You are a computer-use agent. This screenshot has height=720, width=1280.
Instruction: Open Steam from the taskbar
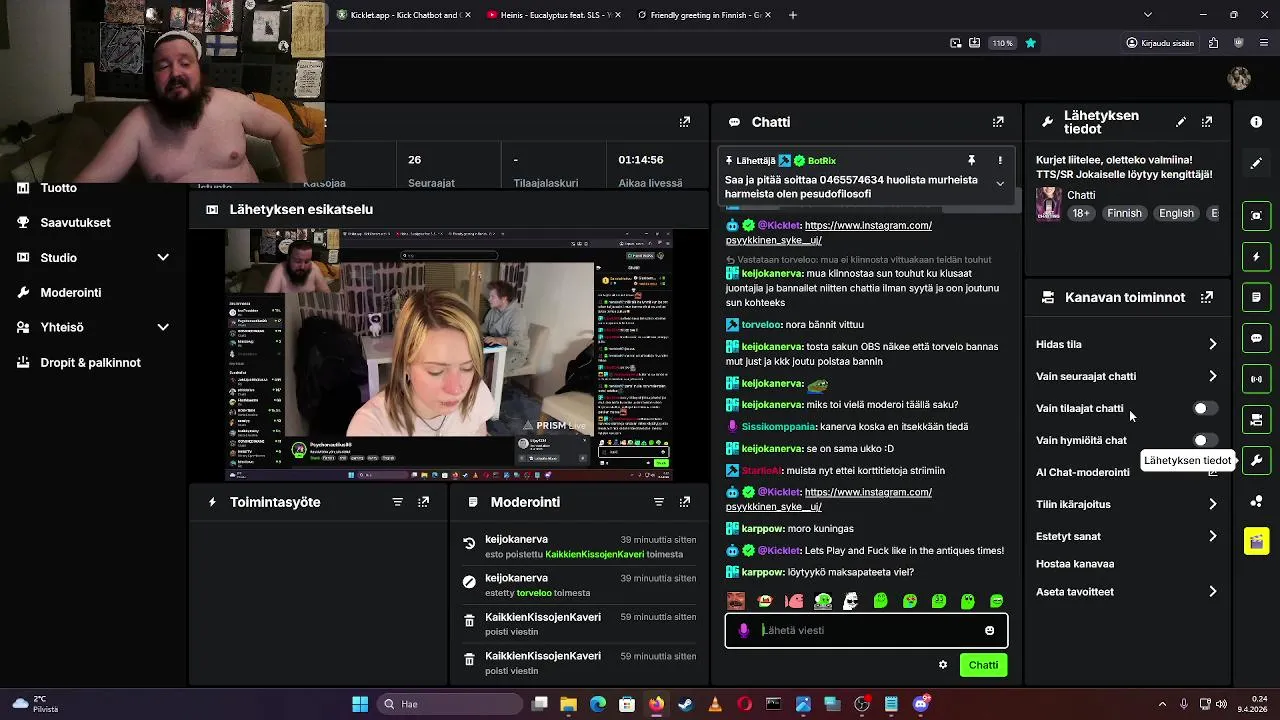coord(685,704)
